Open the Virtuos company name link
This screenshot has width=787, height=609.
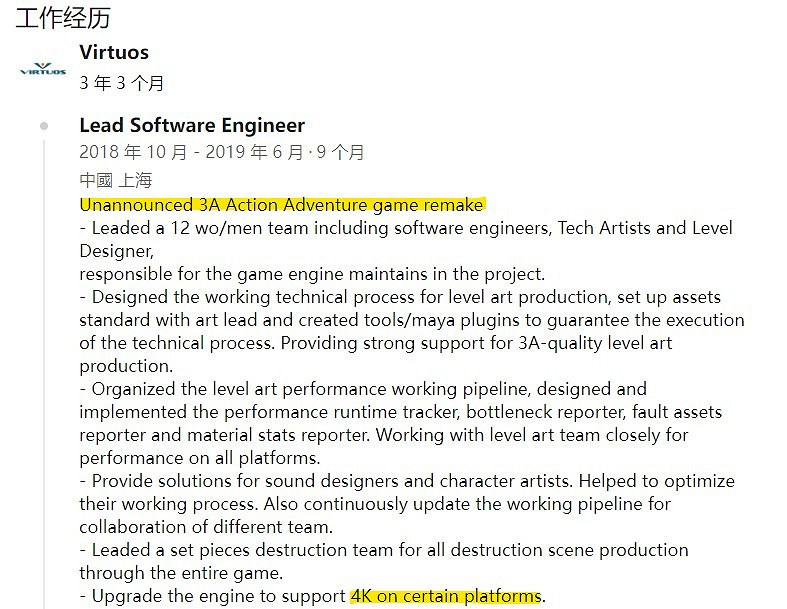[114, 52]
